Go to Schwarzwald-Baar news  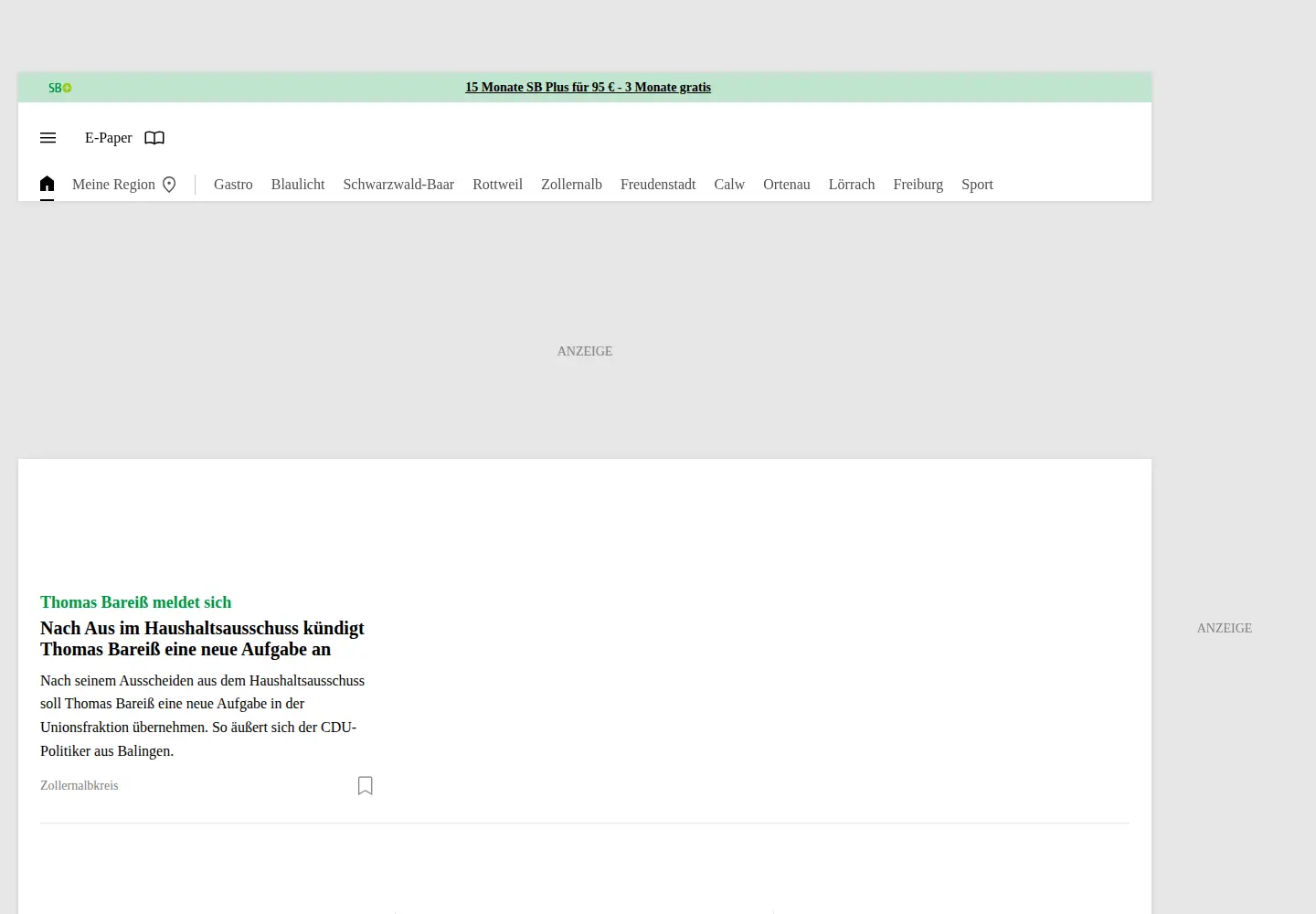398,185
